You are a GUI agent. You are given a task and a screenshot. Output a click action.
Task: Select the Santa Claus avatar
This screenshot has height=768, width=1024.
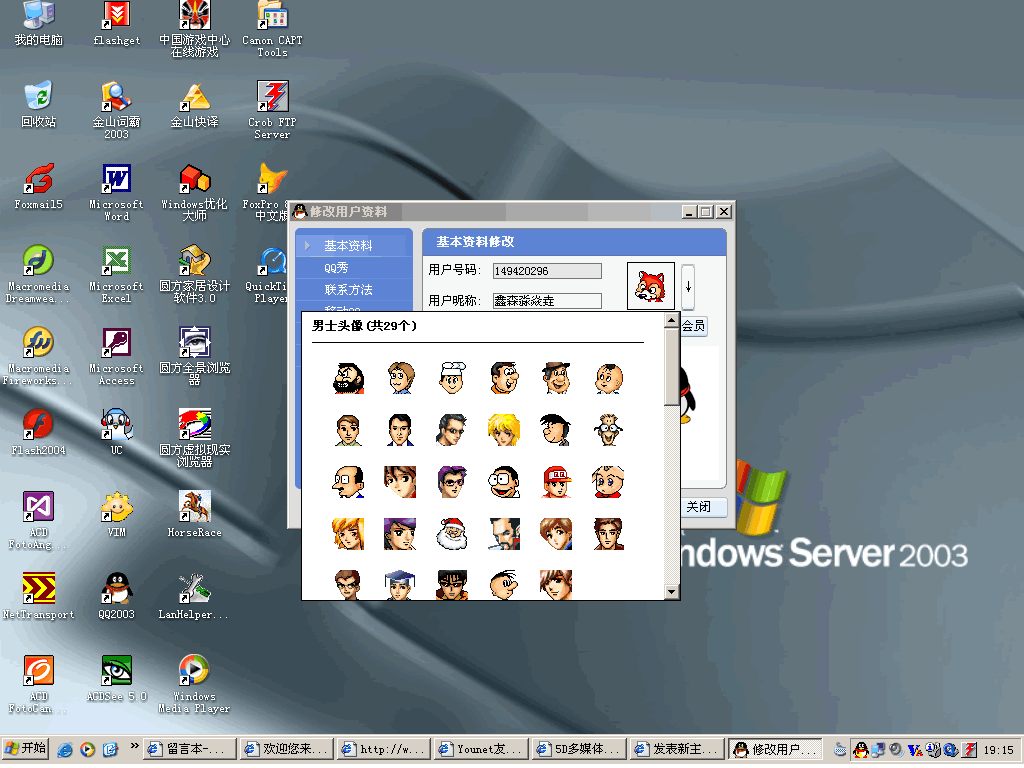tap(452, 534)
